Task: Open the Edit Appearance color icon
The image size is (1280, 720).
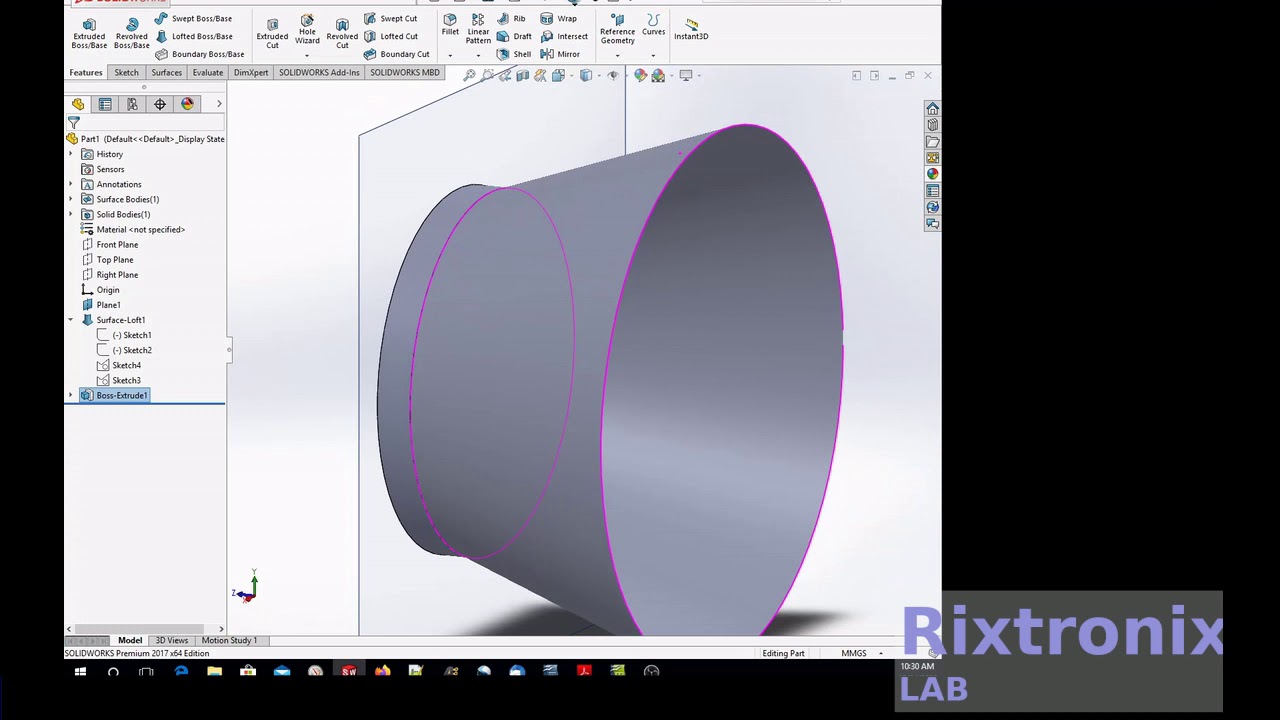Action: coord(640,75)
